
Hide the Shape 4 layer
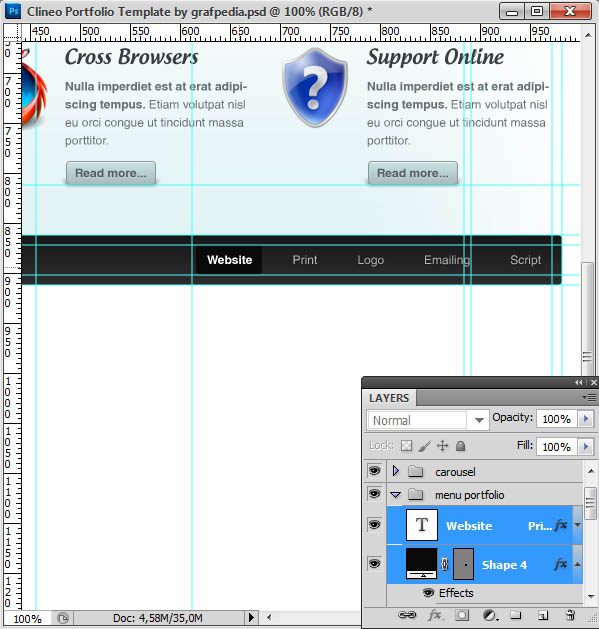374,564
